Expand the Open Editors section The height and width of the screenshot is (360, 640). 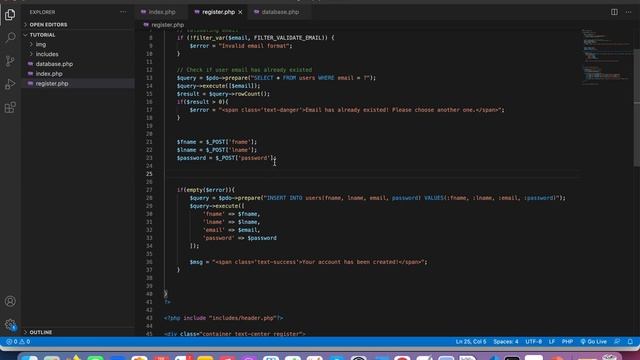78,24
